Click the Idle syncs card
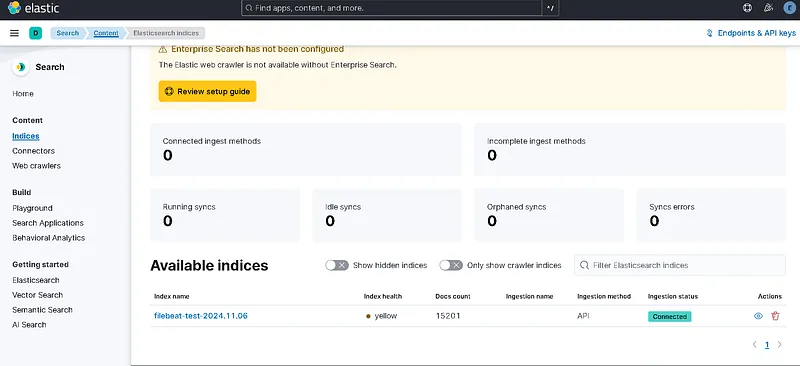The image size is (800, 366). tap(387, 215)
